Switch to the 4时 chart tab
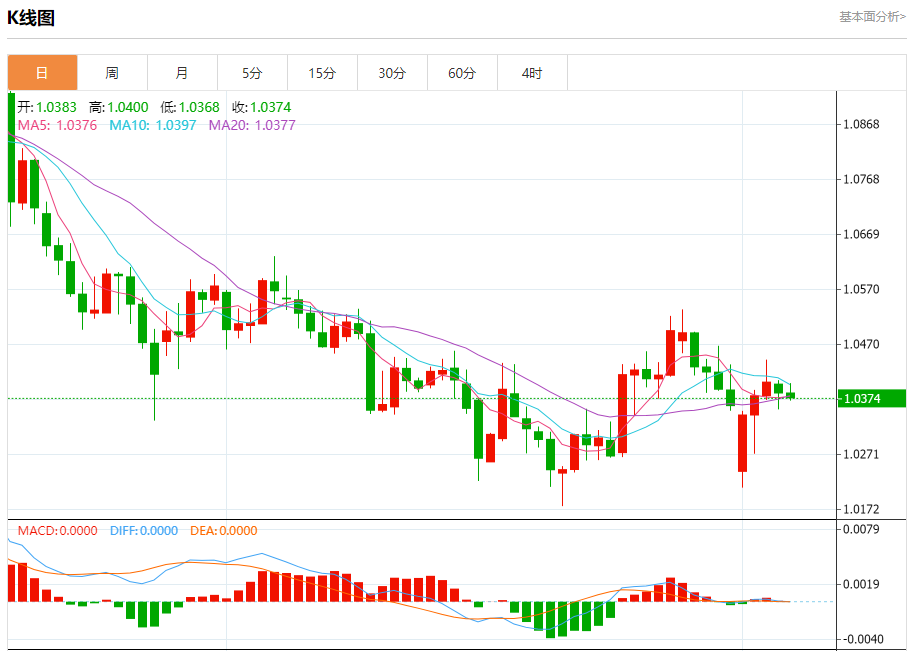Image resolution: width=910 pixels, height=651 pixels. 532,73
